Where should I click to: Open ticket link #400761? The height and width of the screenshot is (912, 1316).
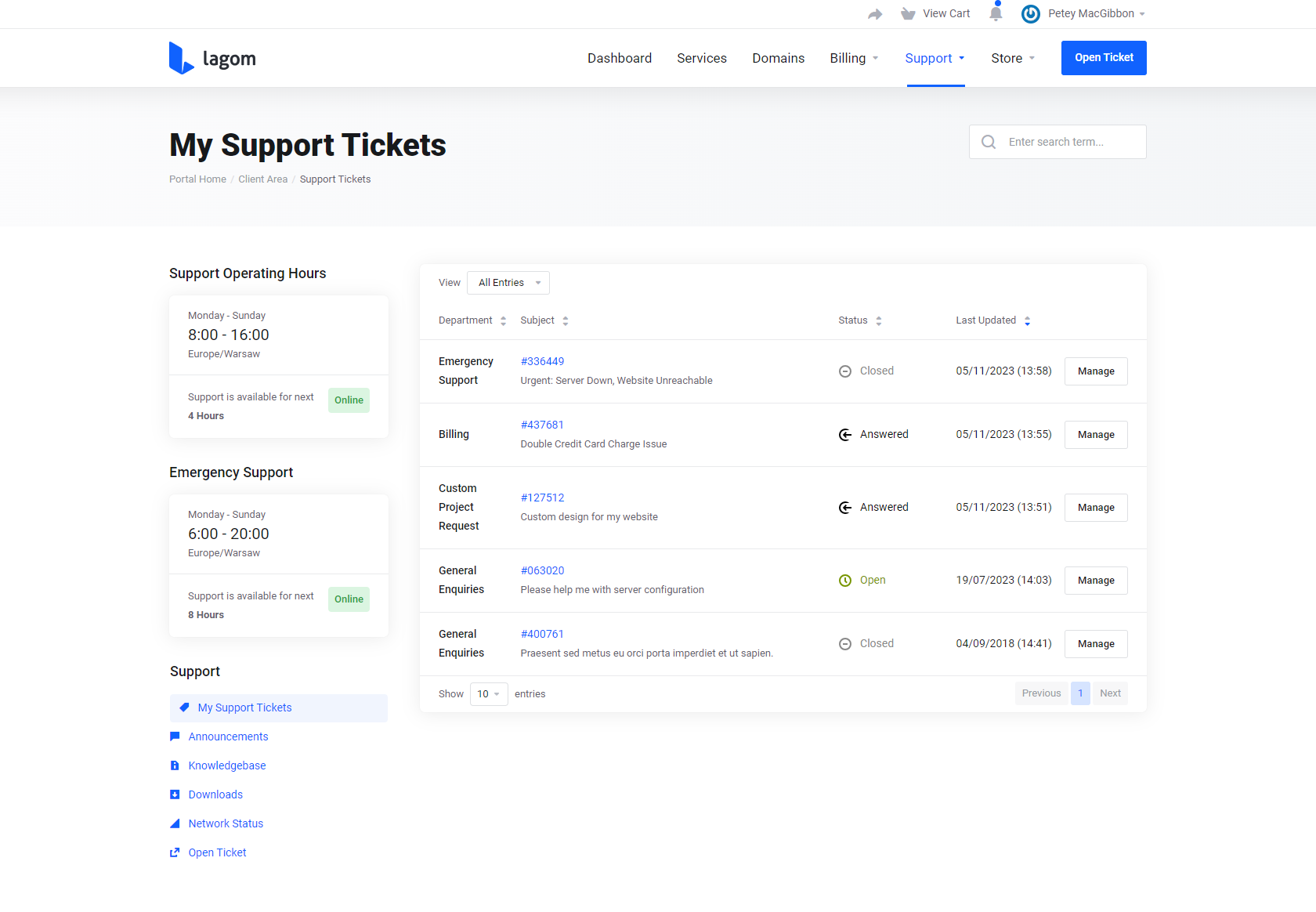(542, 635)
